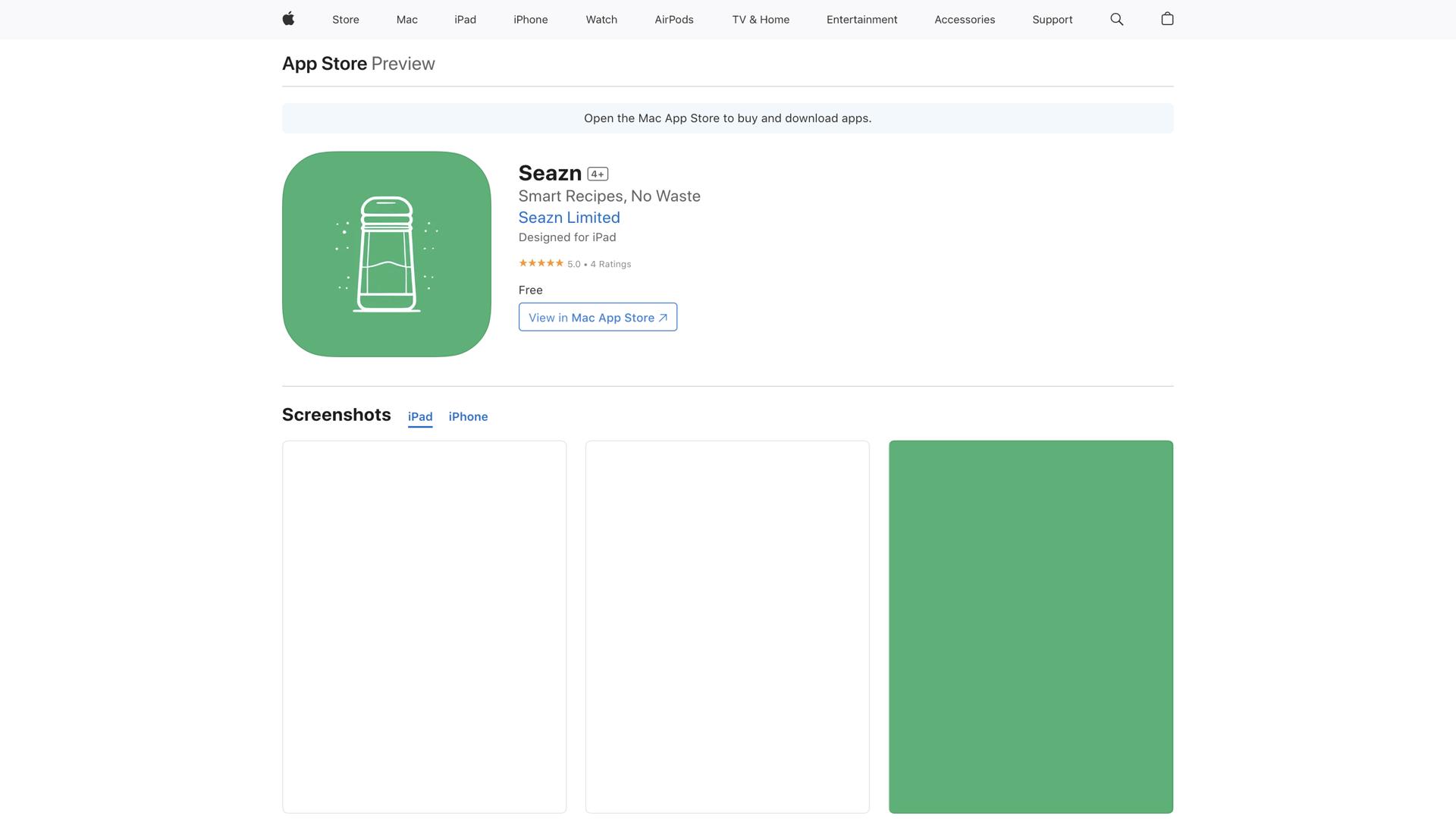Image resolution: width=1456 pixels, height=819 pixels.
Task: Click the Apple logo icon
Action: click(288, 19)
